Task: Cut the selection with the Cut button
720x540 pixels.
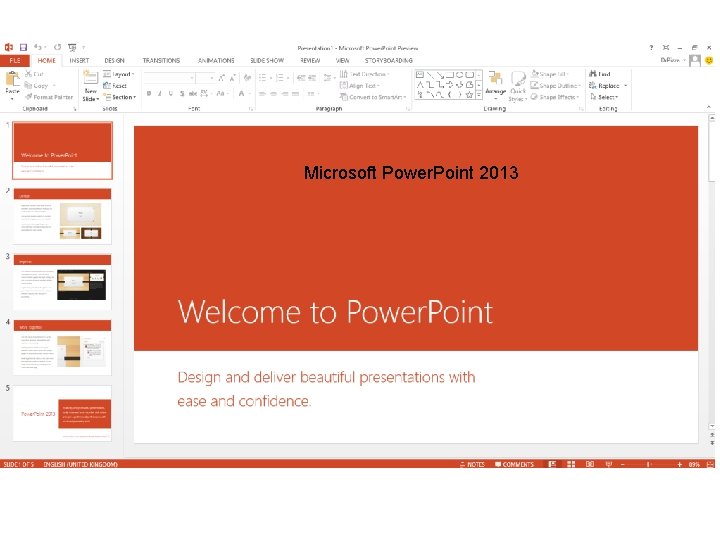Action: 34,74
